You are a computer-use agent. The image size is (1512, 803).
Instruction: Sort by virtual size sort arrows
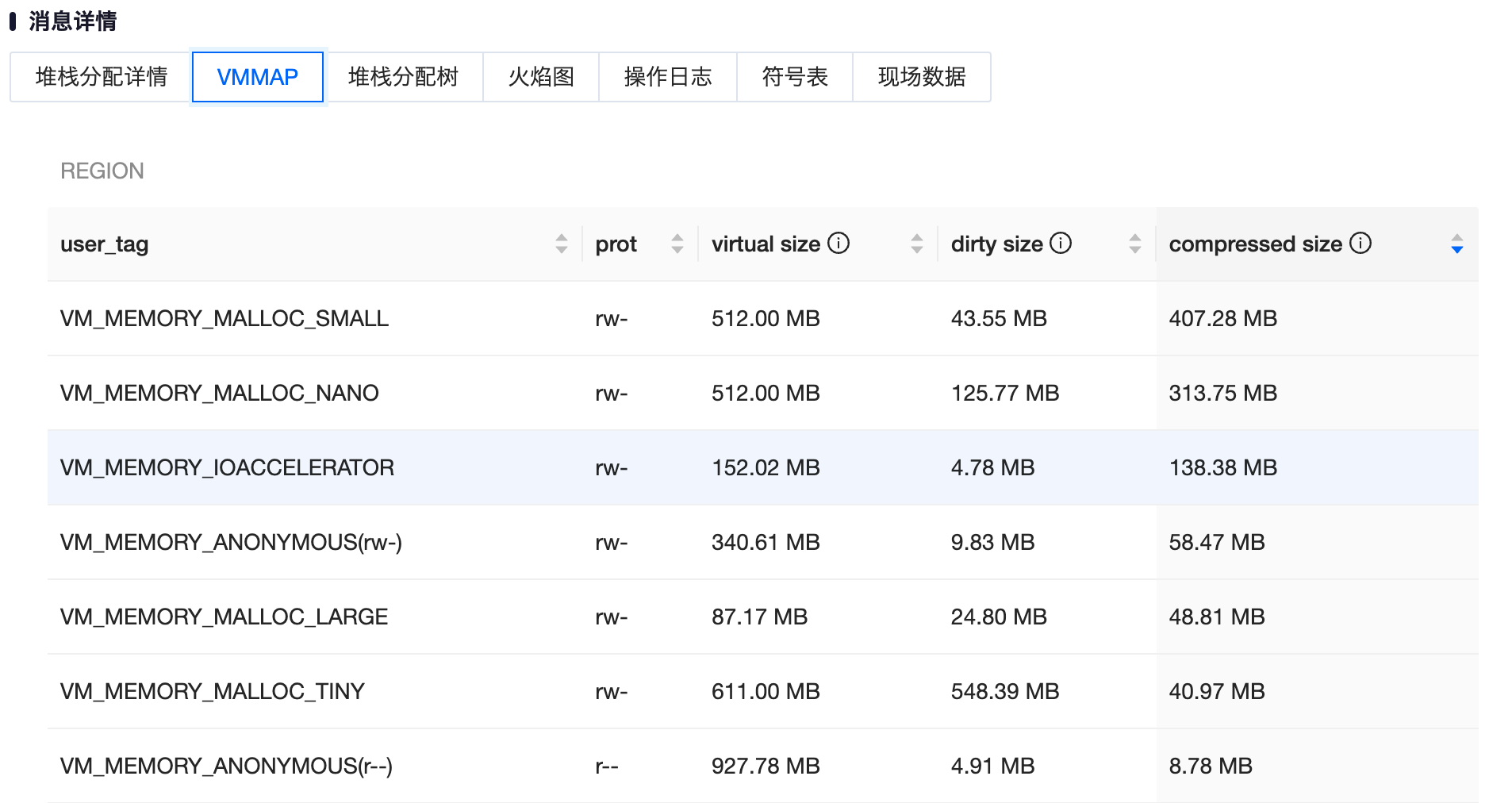click(916, 244)
